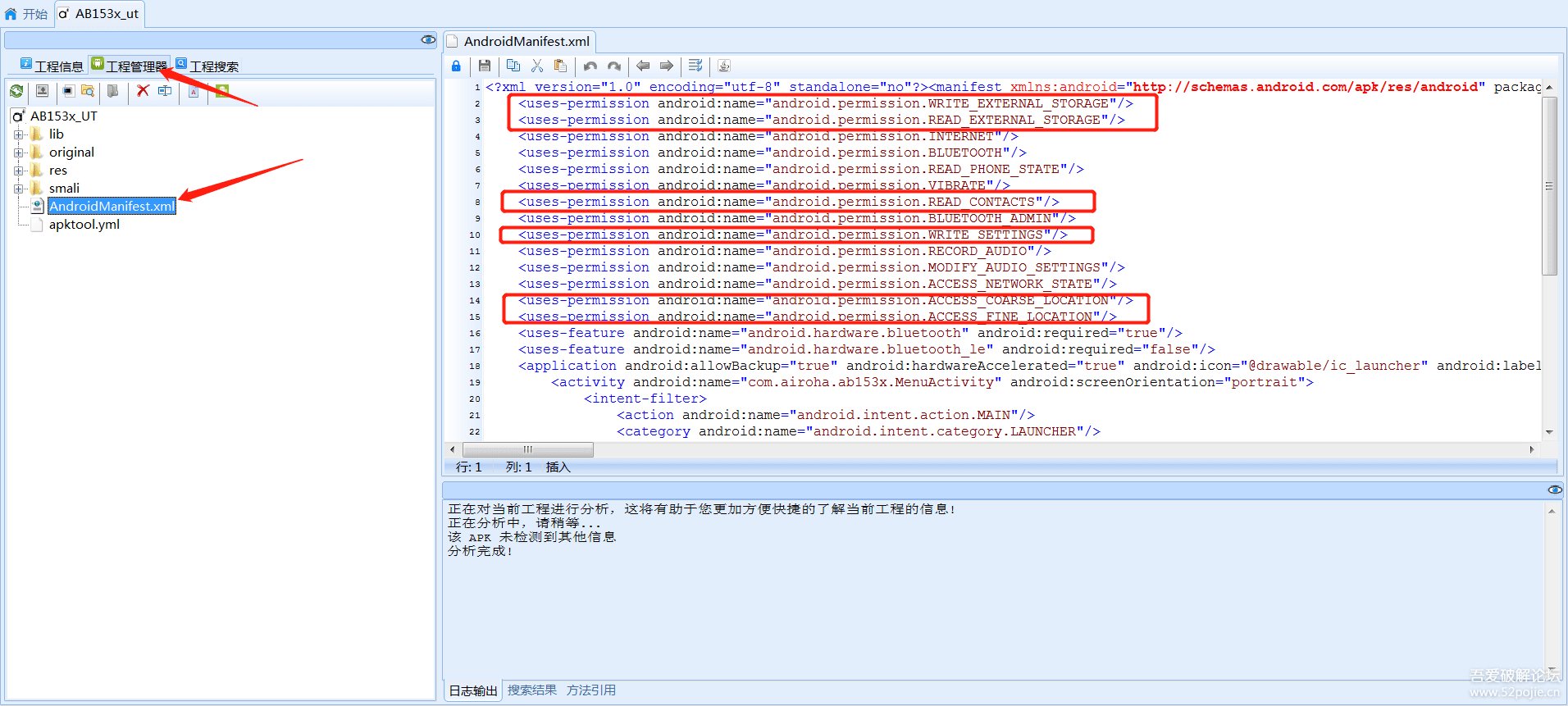Expand the lib folder node
This screenshot has width=1568, height=706.
pyautogui.click(x=19, y=134)
